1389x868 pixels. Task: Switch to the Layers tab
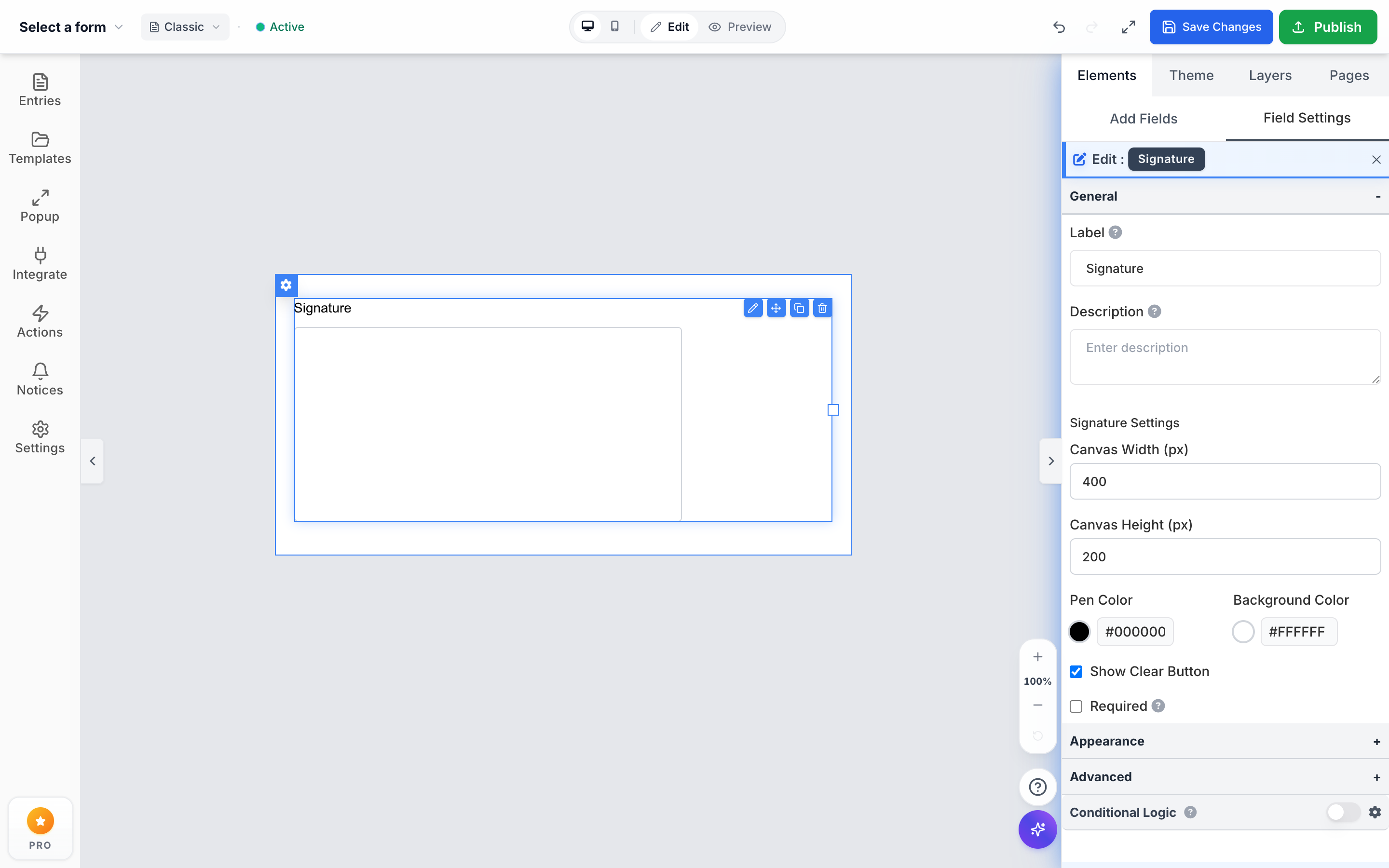1270,75
